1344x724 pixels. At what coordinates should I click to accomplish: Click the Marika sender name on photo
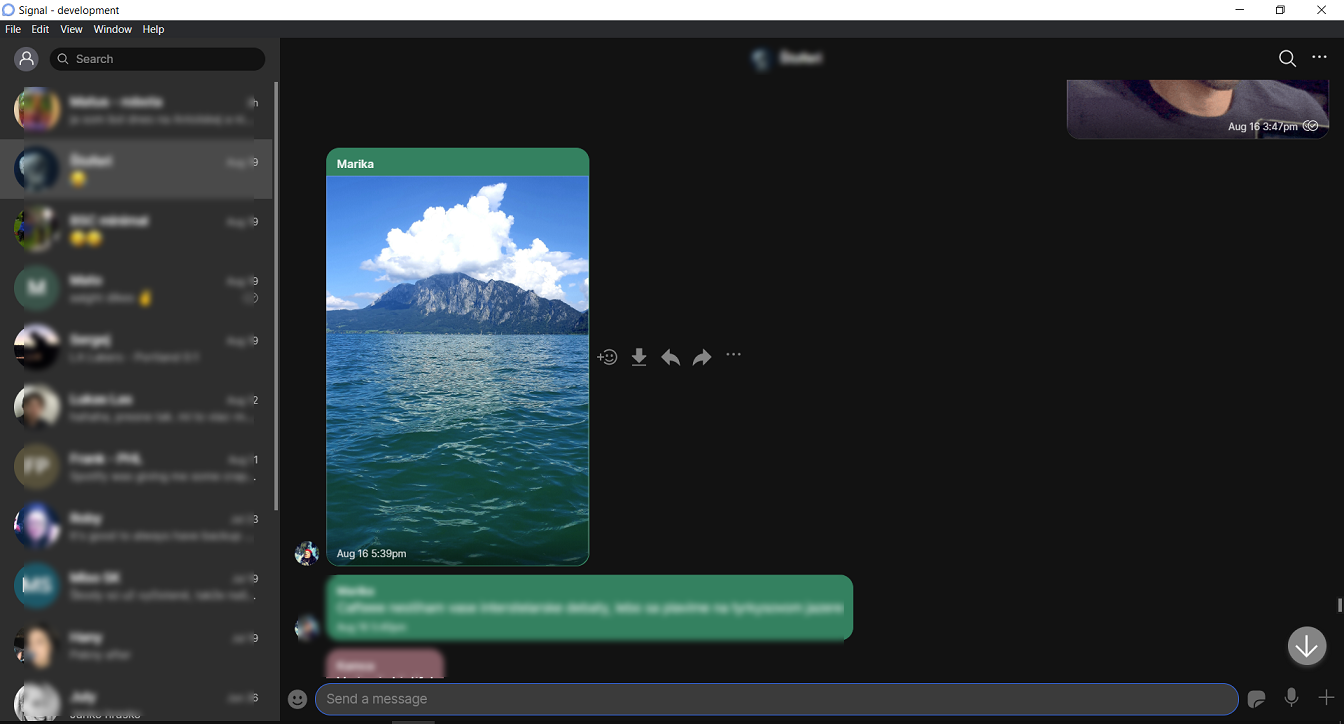pyautogui.click(x=355, y=164)
